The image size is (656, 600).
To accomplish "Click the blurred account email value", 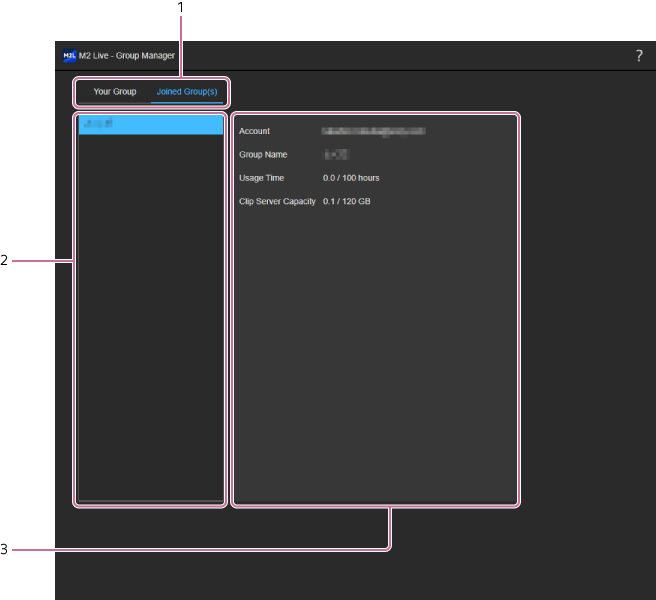I will click(374, 131).
